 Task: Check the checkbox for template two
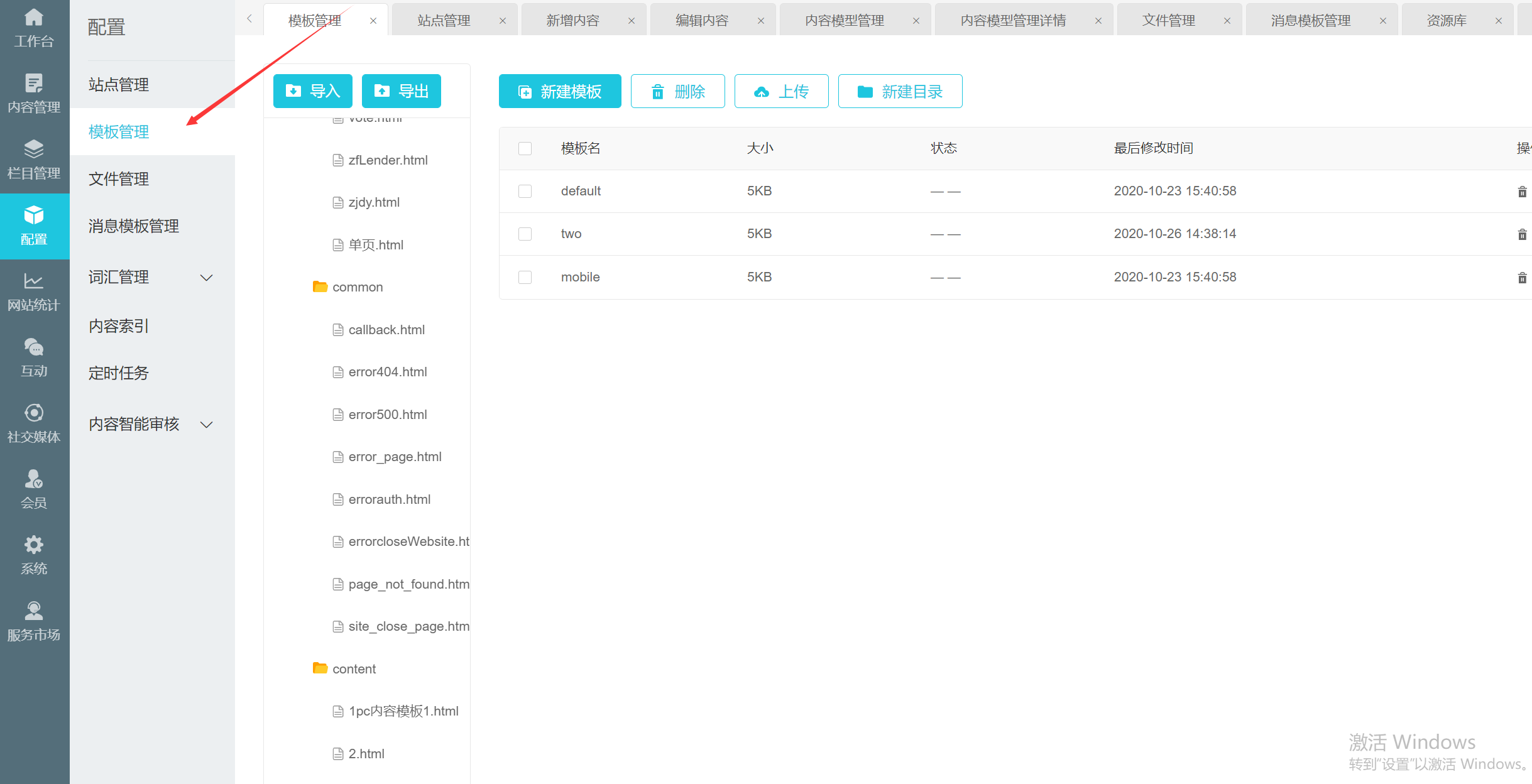pyautogui.click(x=525, y=234)
